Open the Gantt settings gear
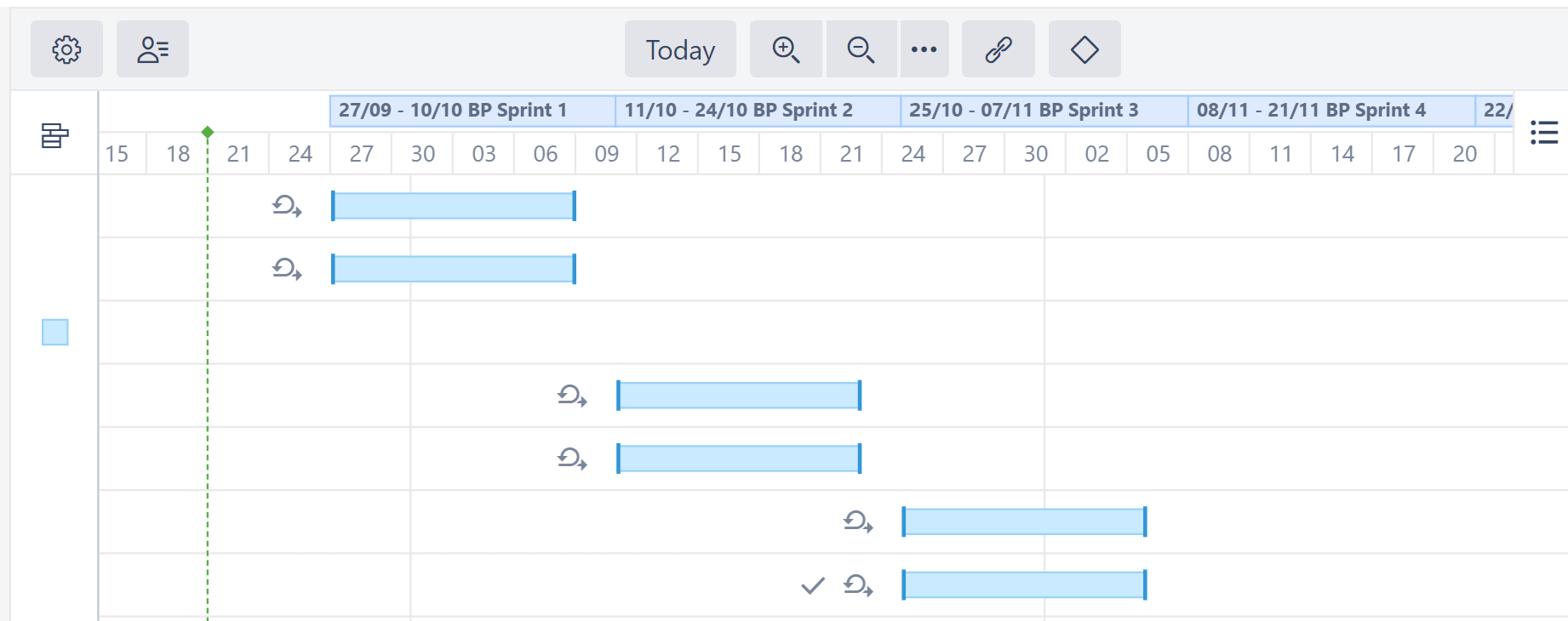This screenshot has width=1568, height=621. point(66,49)
